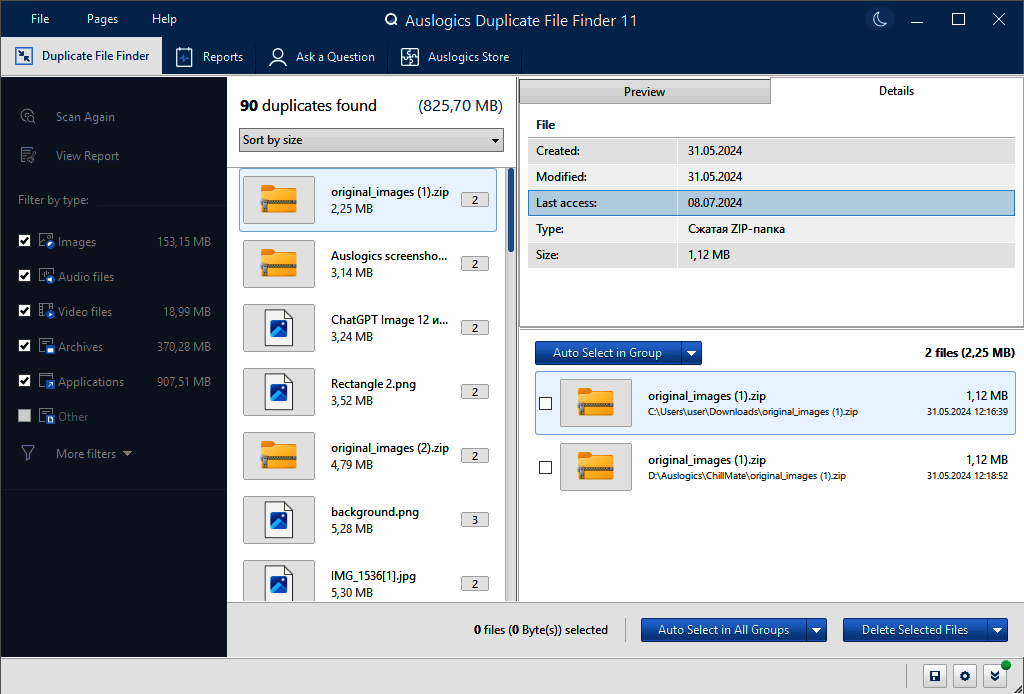Uncheck the Images filter checkbox

(25, 242)
